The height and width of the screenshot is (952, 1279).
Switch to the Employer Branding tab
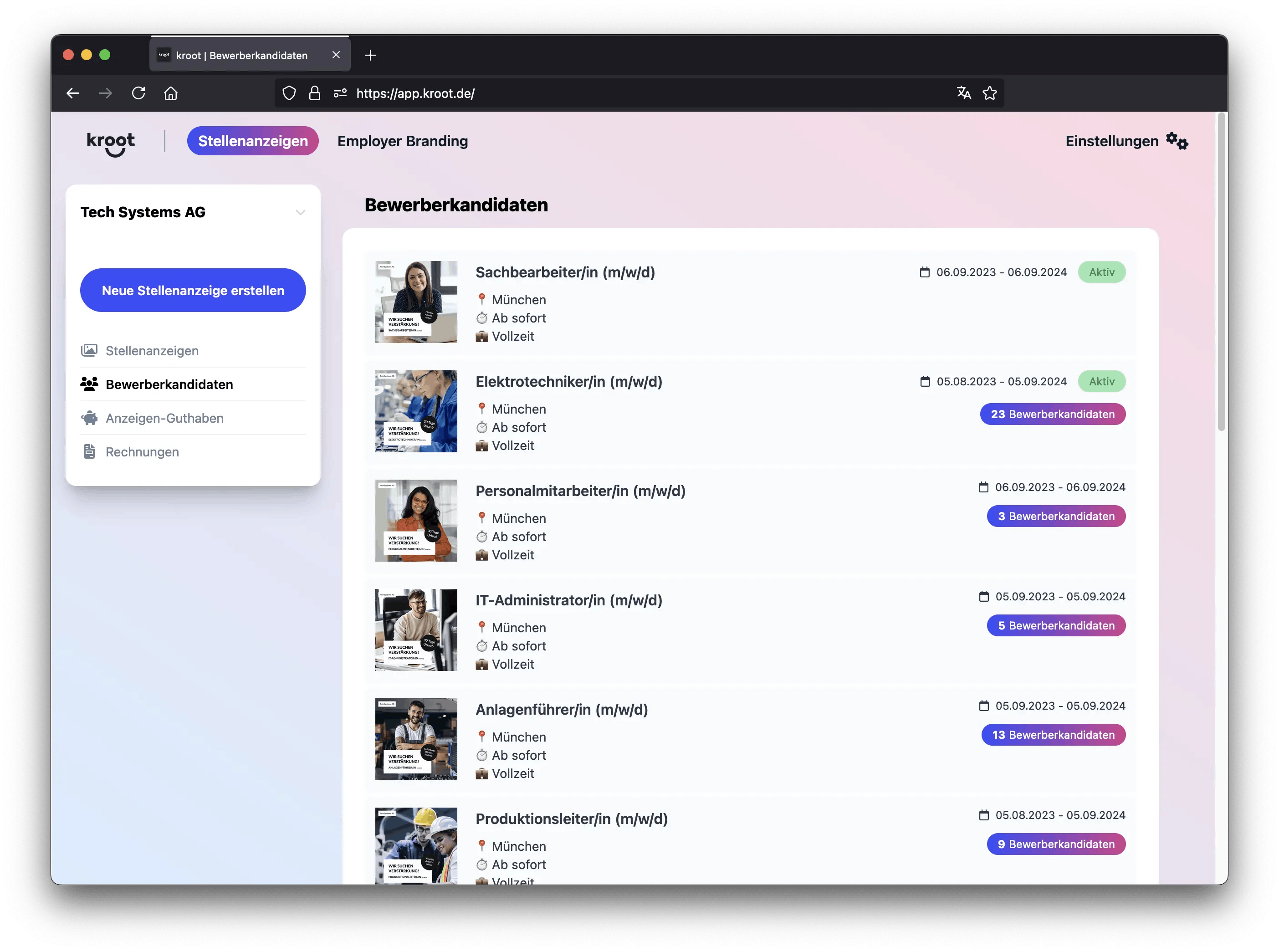point(402,141)
